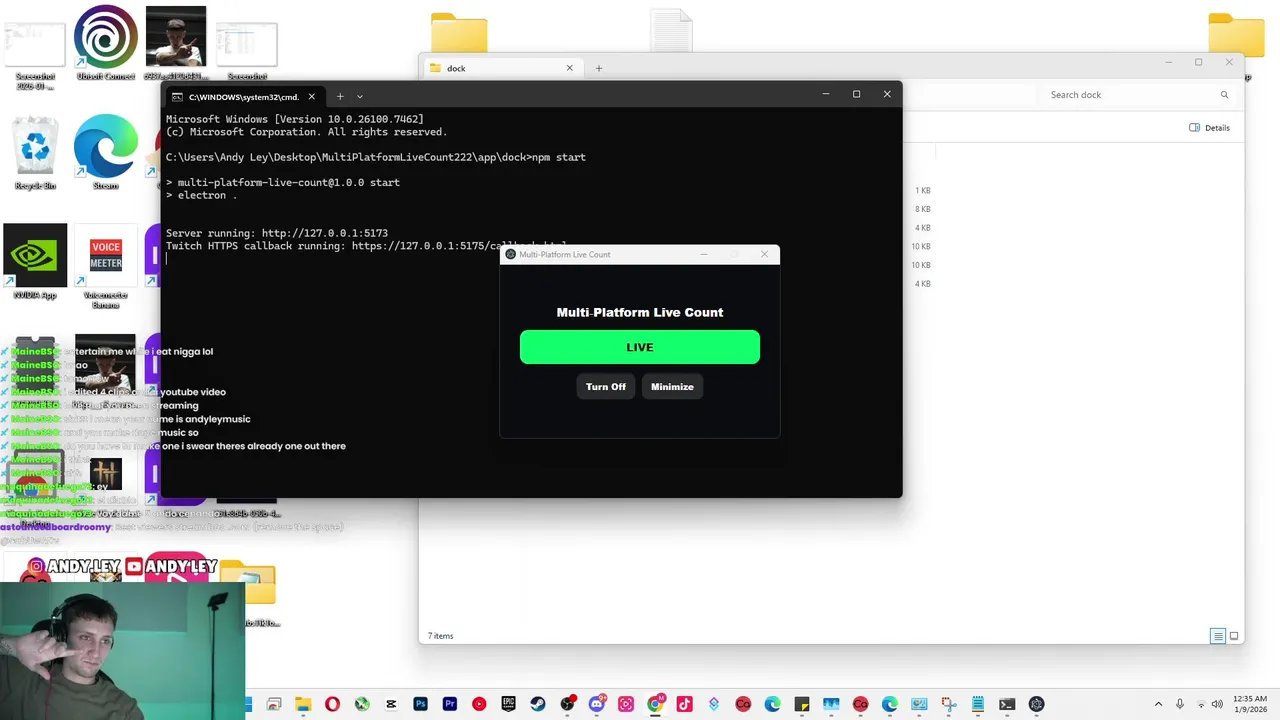
Task: Maximize the File Explorer window
Action: 1198,62
